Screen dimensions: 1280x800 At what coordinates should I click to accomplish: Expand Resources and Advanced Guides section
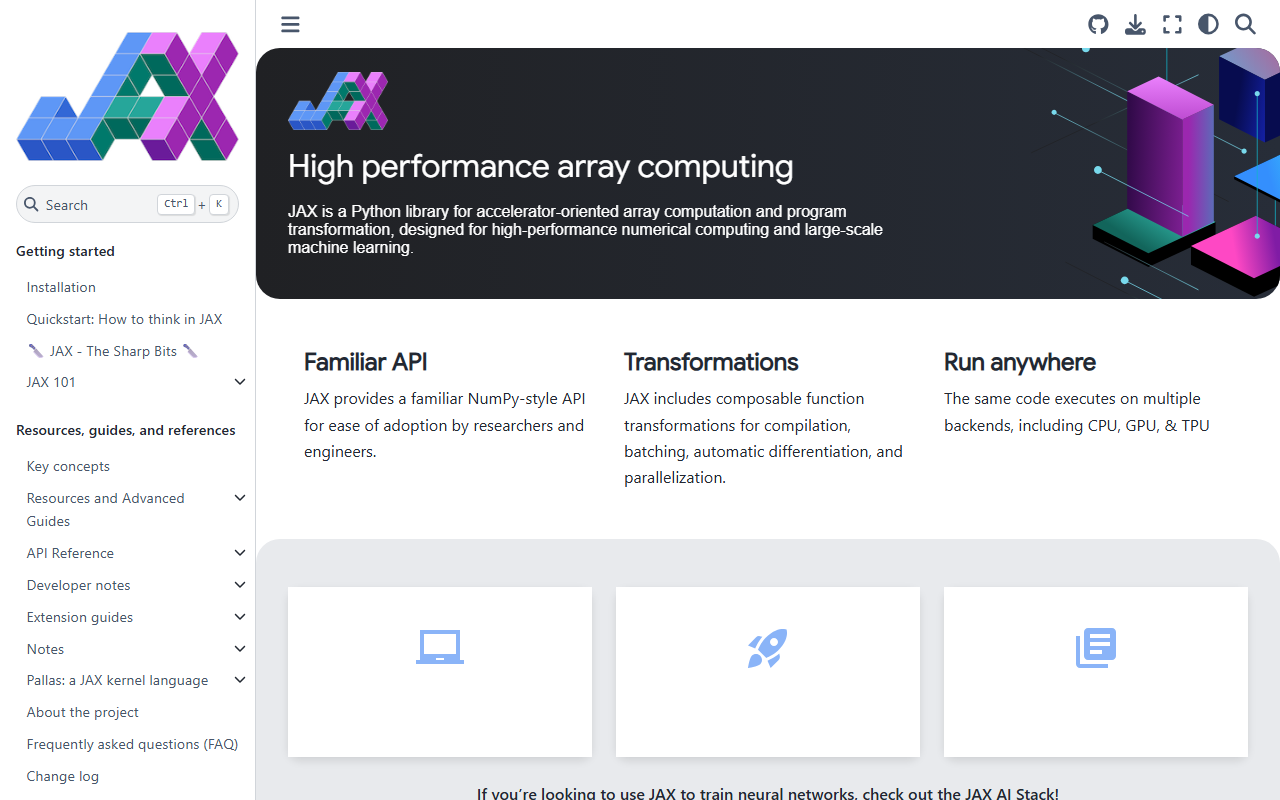240,498
